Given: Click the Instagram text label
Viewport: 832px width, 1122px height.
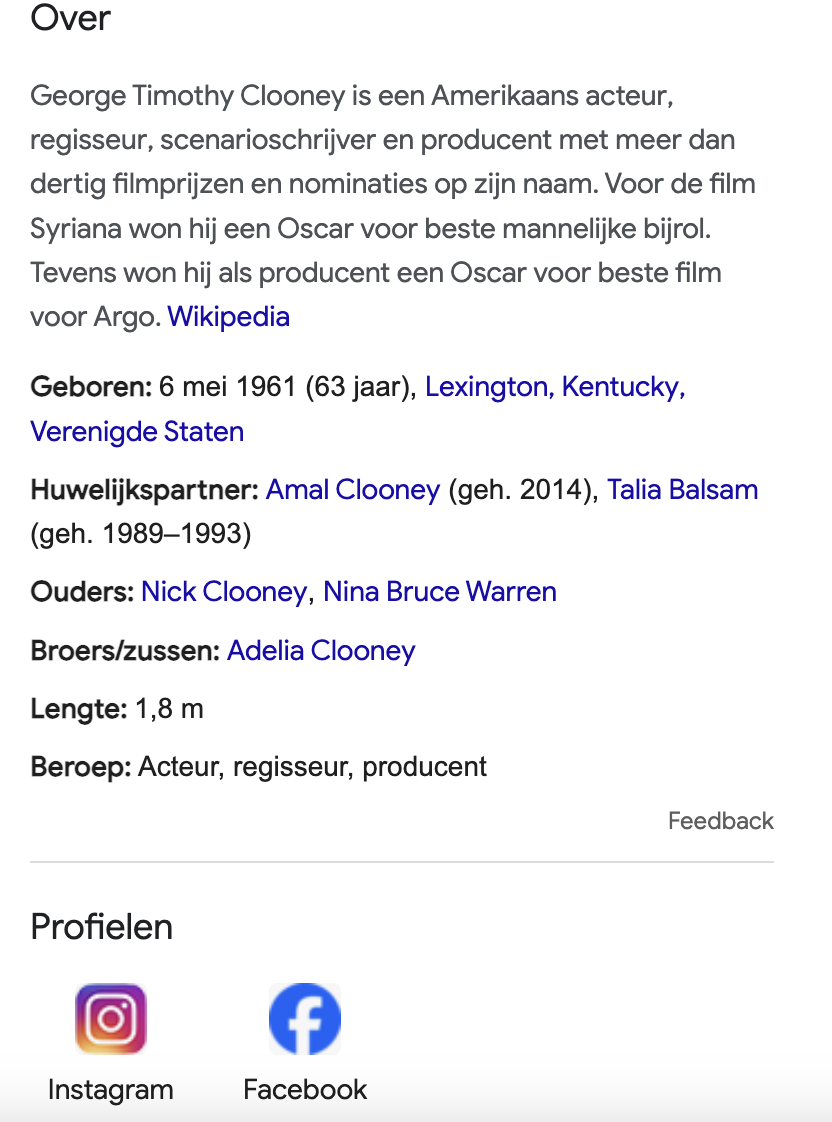Looking at the screenshot, I should click(x=111, y=1089).
